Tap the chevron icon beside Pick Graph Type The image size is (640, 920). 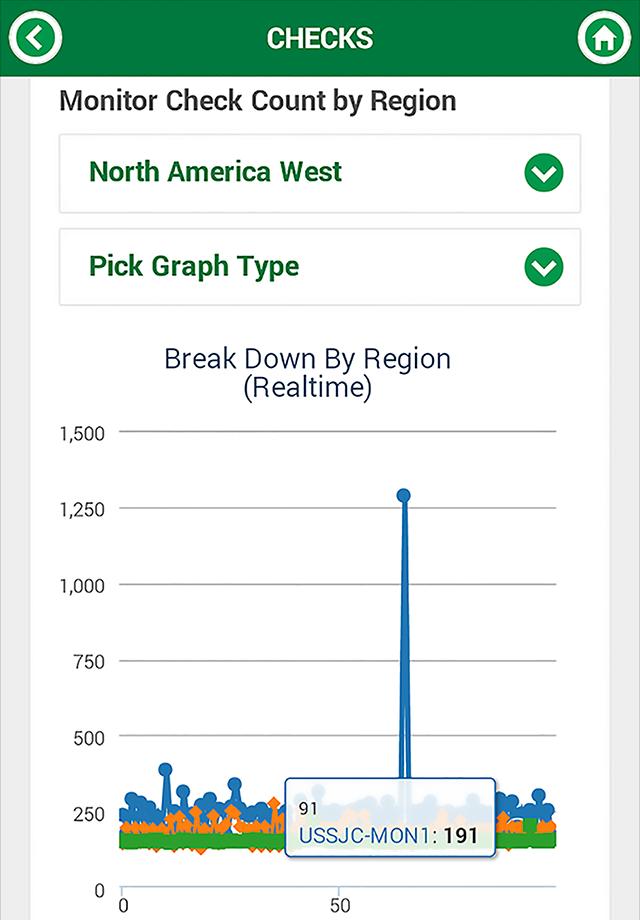(x=544, y=267)
